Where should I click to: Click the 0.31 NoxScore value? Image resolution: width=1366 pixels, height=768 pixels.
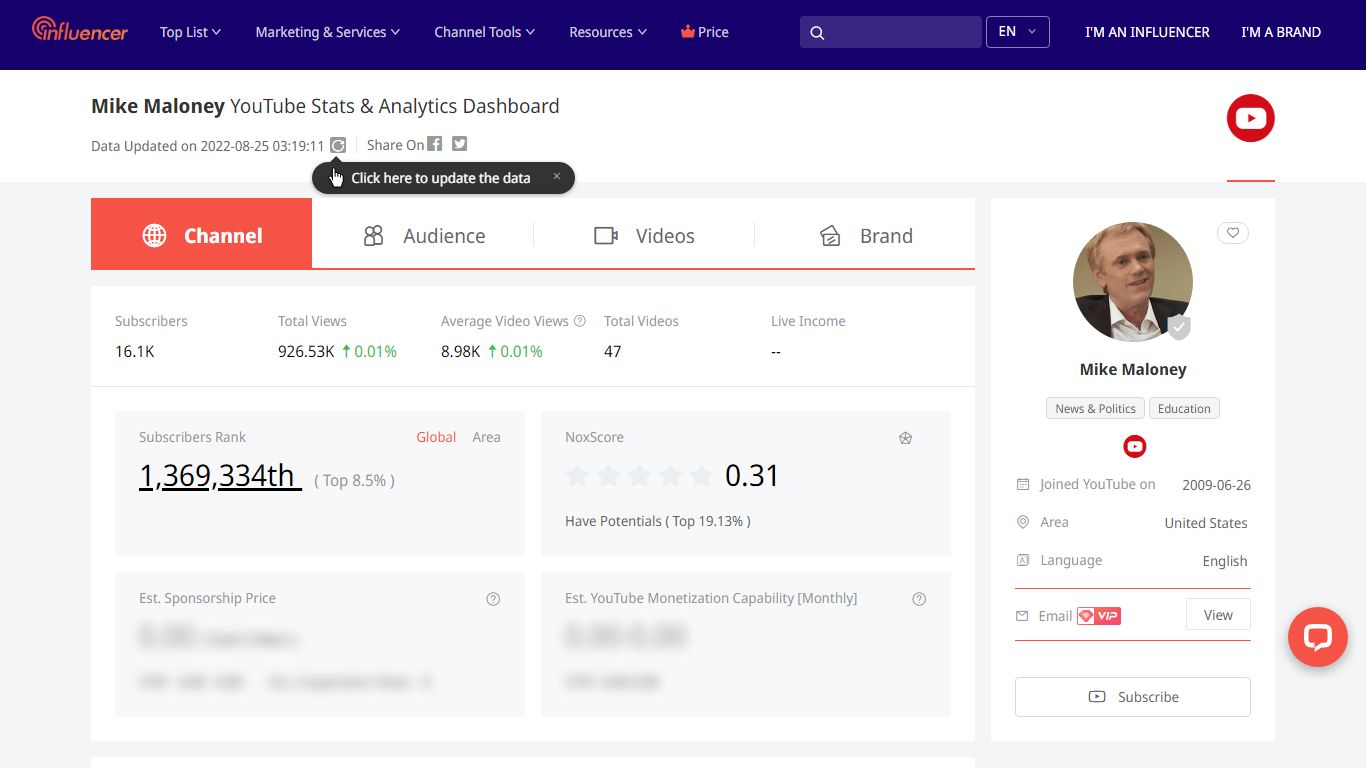(x=752, y=475)
